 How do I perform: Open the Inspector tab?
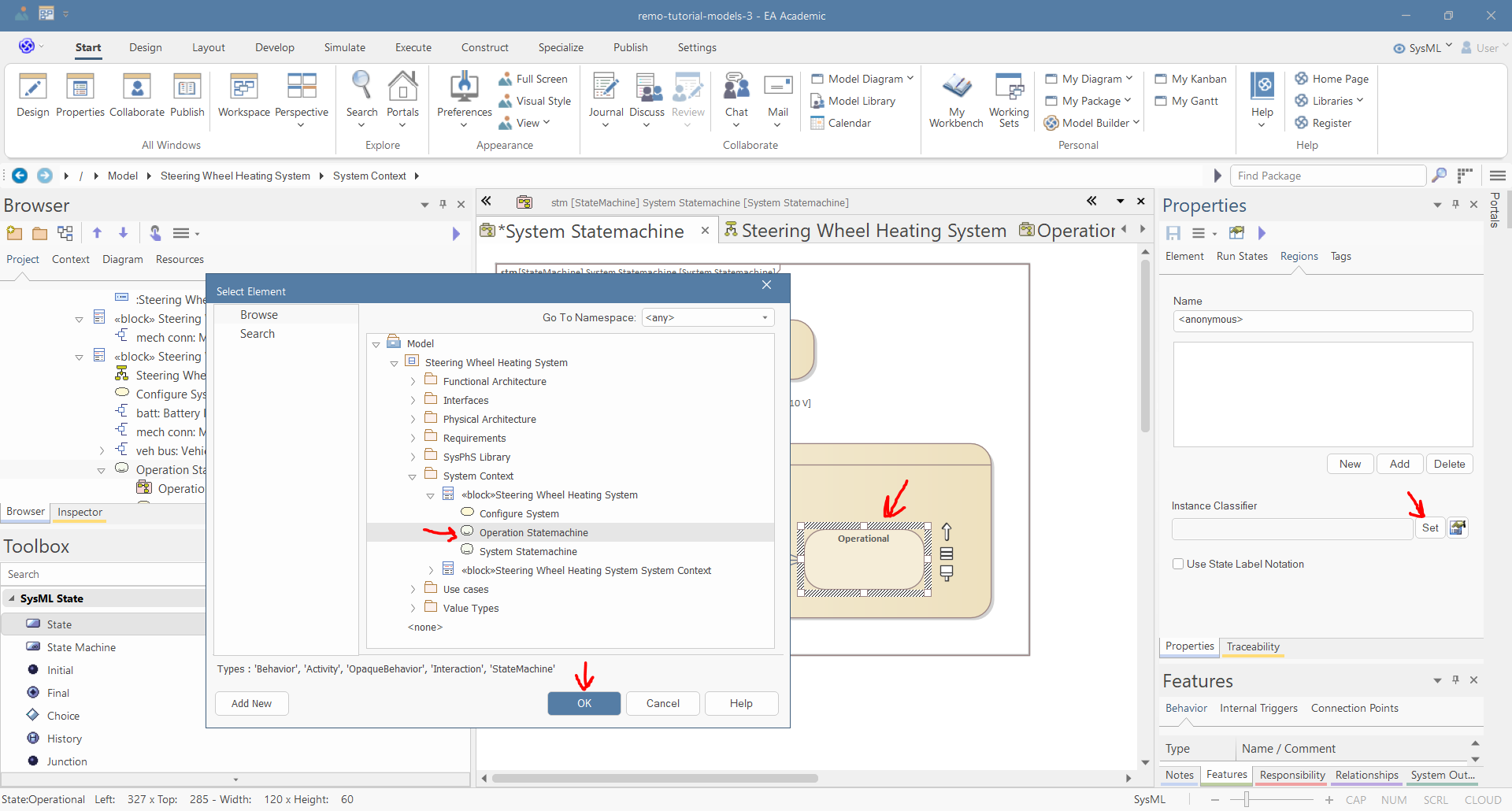point(80,513)
